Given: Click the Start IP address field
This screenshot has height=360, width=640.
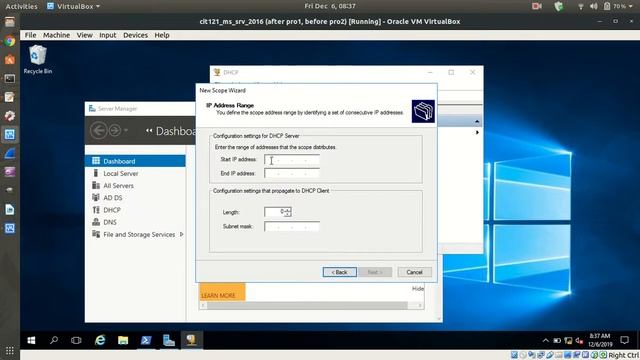Looking at the screenshot, I should (291, 160).
